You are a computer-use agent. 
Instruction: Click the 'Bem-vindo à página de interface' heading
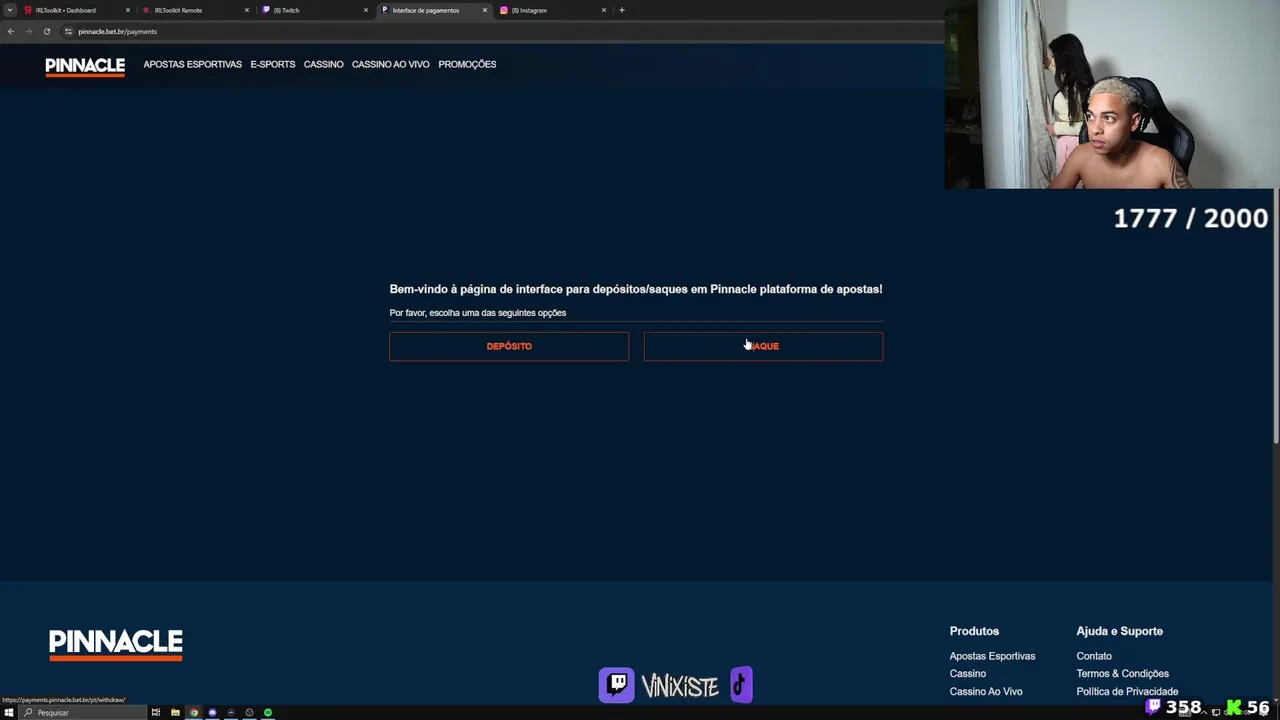click(x=635, y=289)
